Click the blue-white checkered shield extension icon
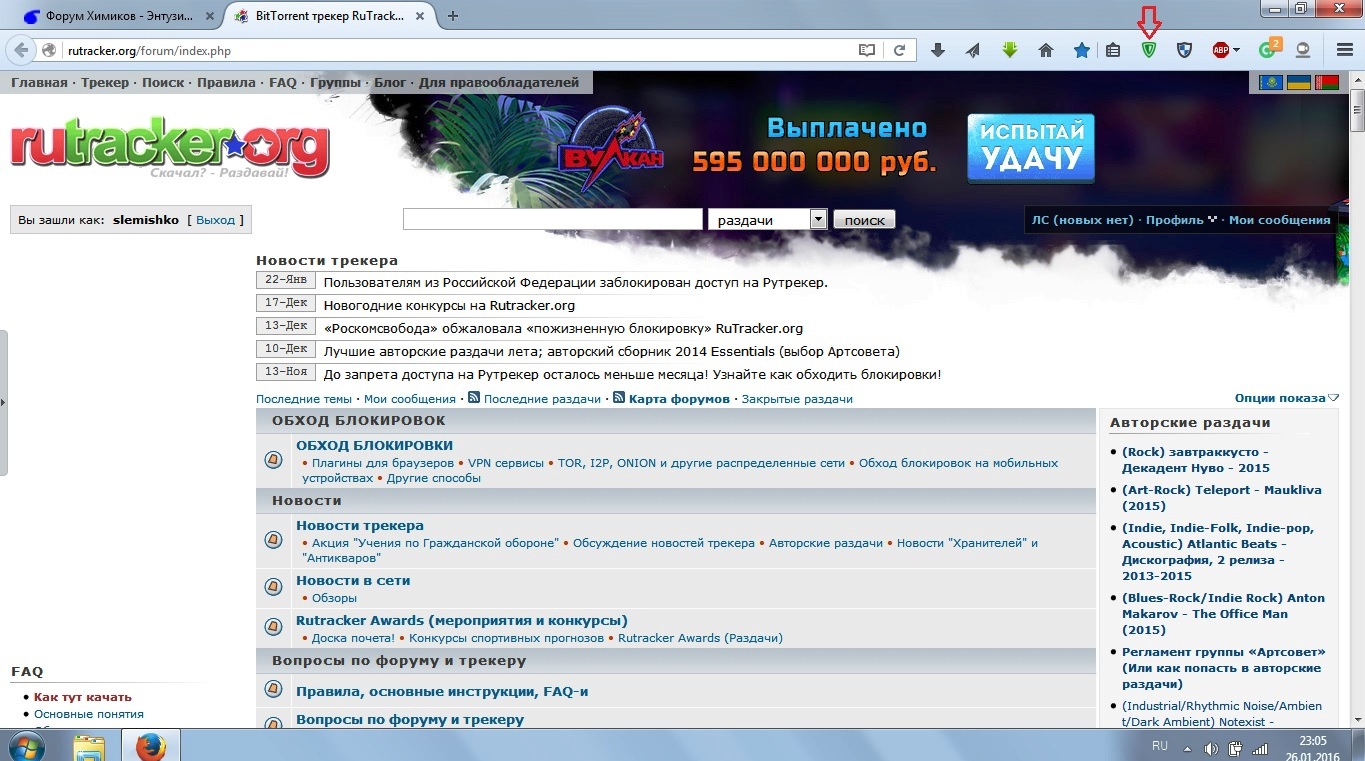 click(x=1184, y=50)
